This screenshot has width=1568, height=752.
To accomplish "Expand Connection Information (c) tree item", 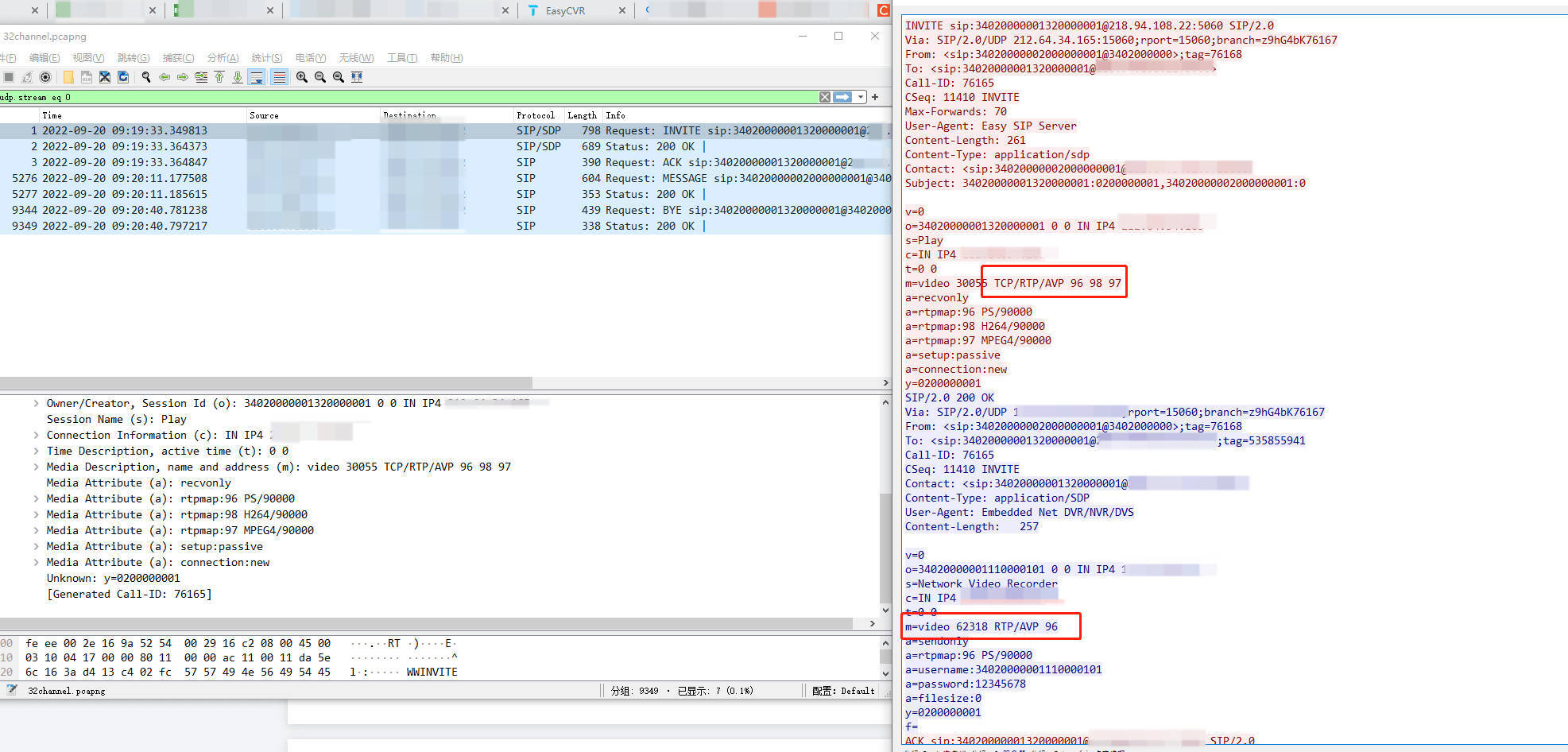I will [36, 435].
